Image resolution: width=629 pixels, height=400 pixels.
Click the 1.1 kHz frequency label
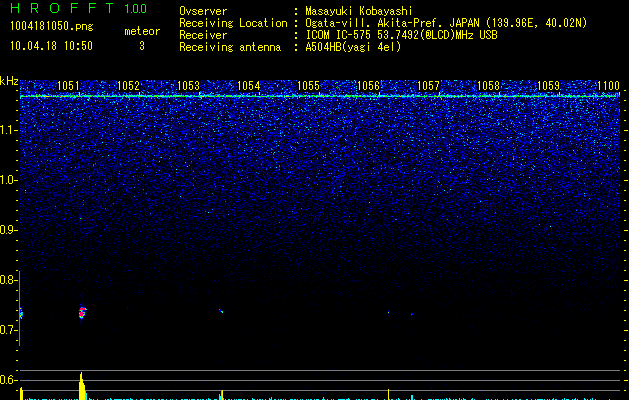point(8,130)
